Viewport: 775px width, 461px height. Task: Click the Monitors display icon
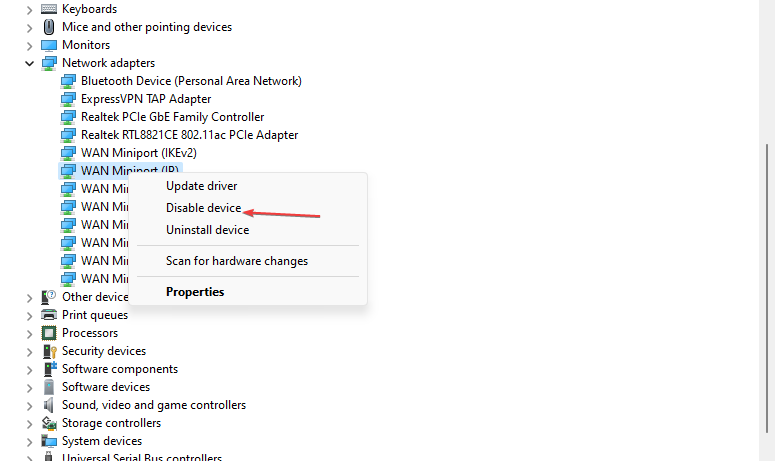(x=49, y=45)
